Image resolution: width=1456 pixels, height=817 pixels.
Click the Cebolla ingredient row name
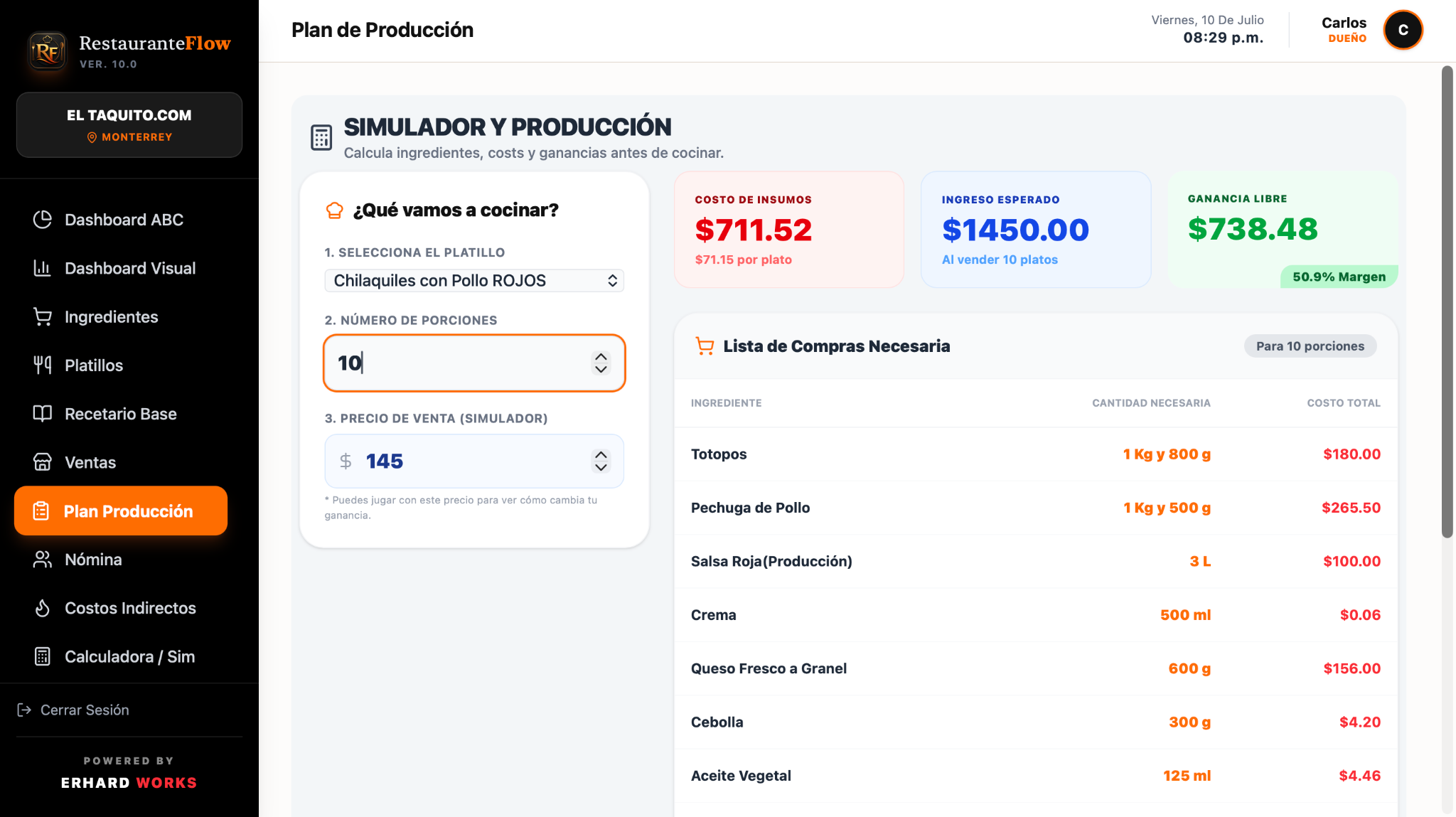pos(717,722)
